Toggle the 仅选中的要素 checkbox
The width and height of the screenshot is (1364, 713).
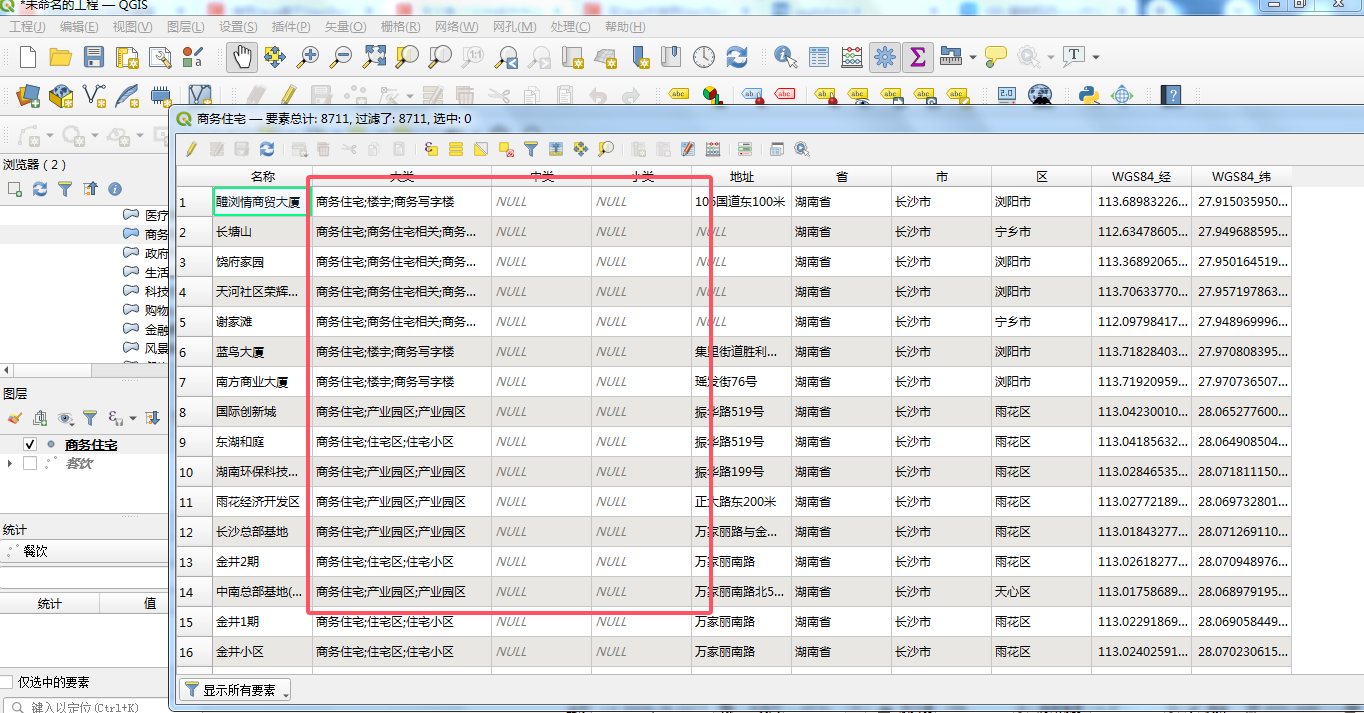(7, 682)
